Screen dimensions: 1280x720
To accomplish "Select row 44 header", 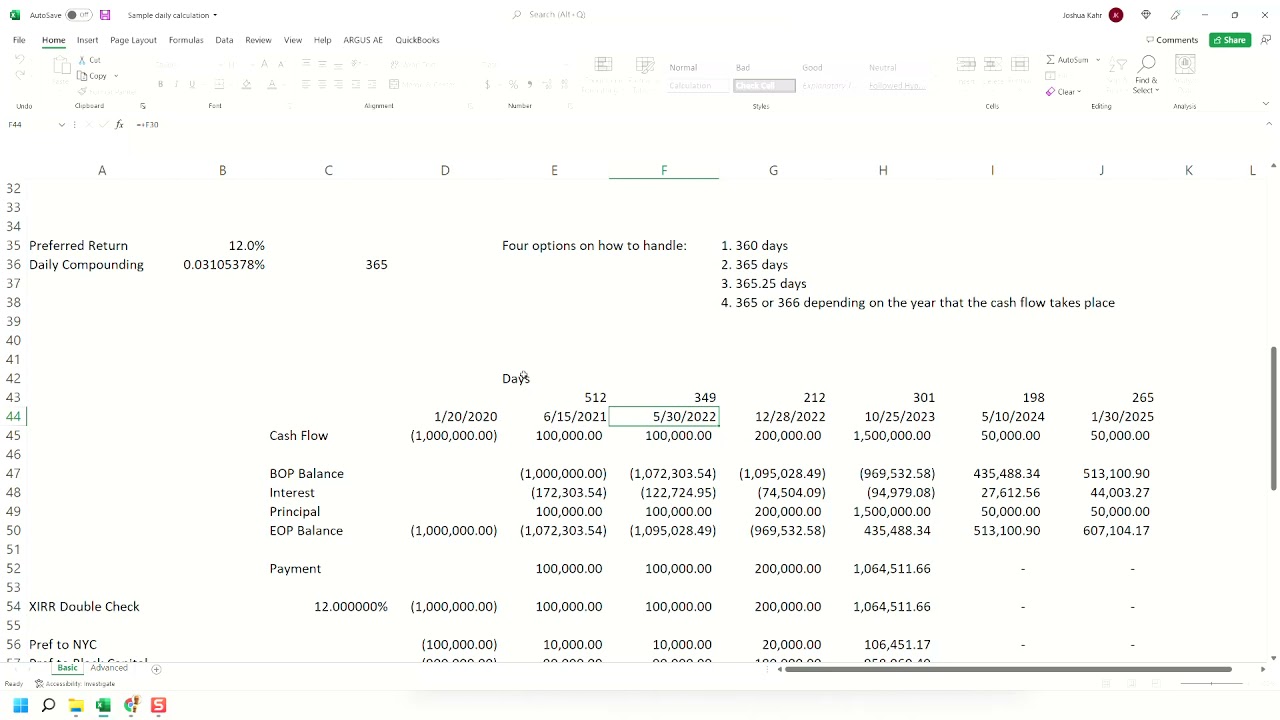I will [x=13, y=416].
